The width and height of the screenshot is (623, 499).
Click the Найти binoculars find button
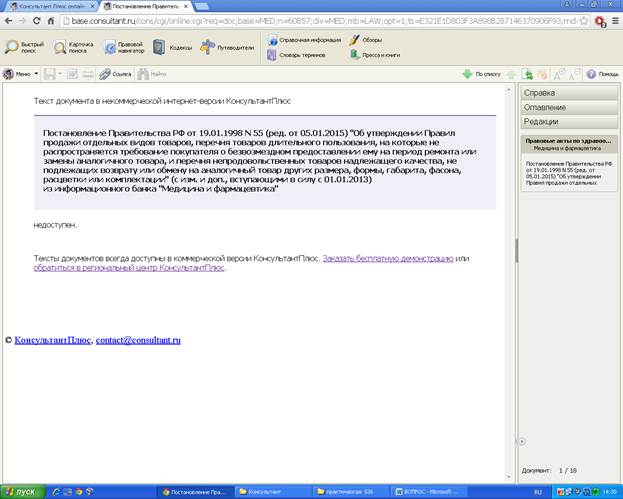click(x=152, y=74)
